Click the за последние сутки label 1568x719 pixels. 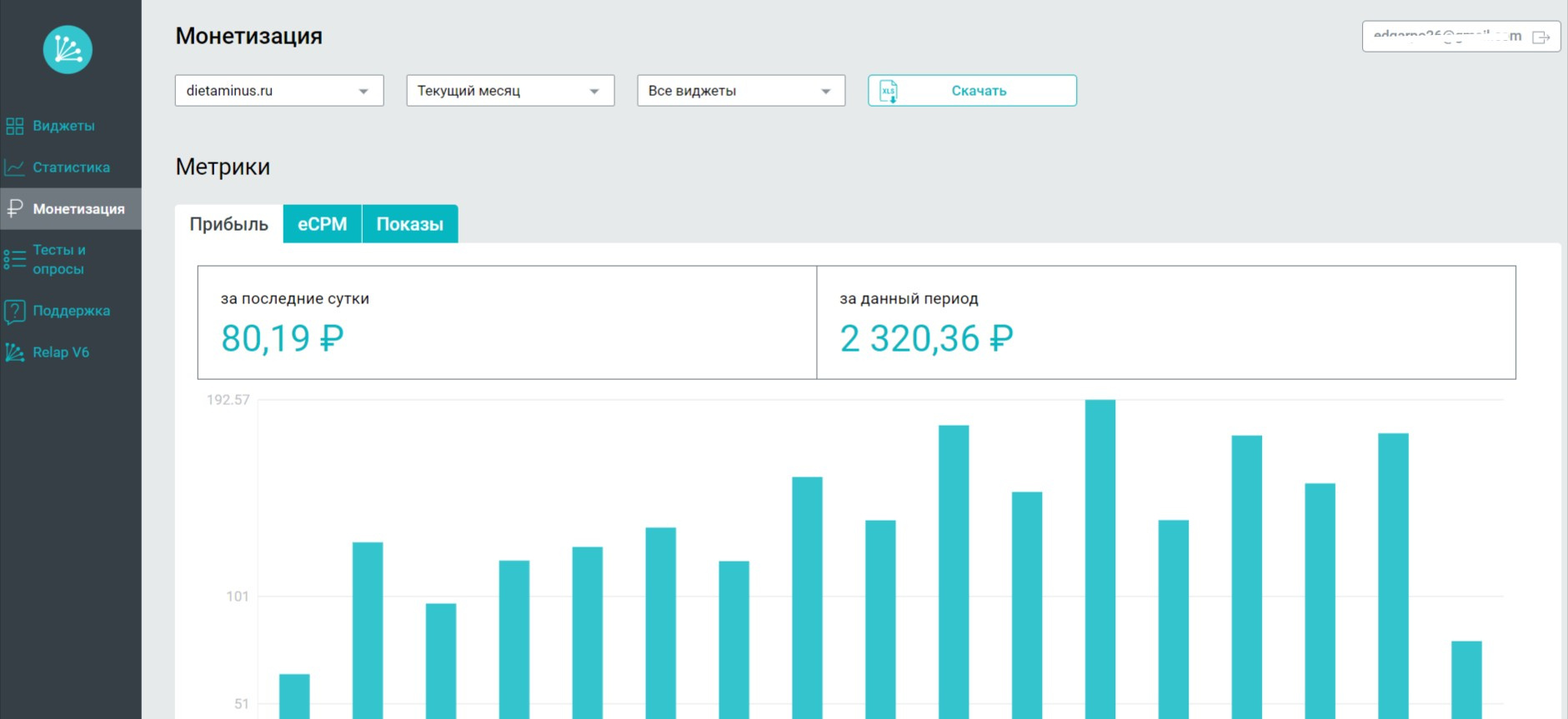pos(295,298)
